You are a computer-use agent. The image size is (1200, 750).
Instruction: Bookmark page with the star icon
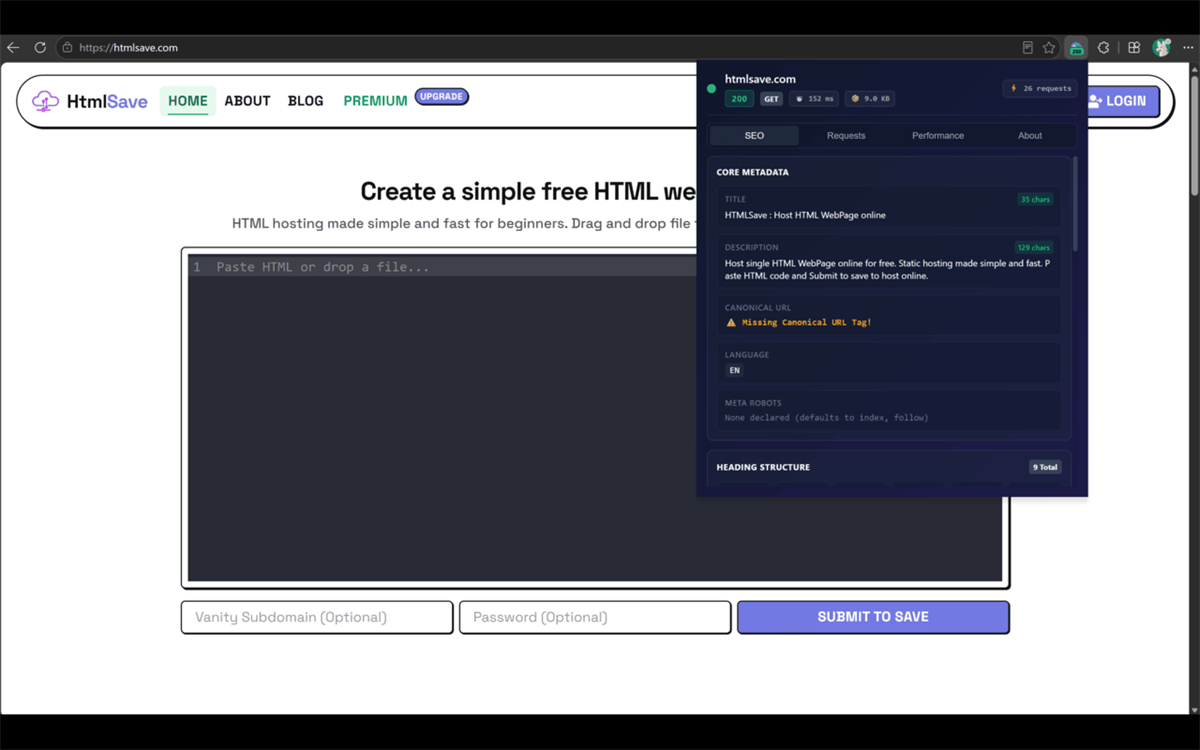pyautogui.click(x=1049, y=47)
